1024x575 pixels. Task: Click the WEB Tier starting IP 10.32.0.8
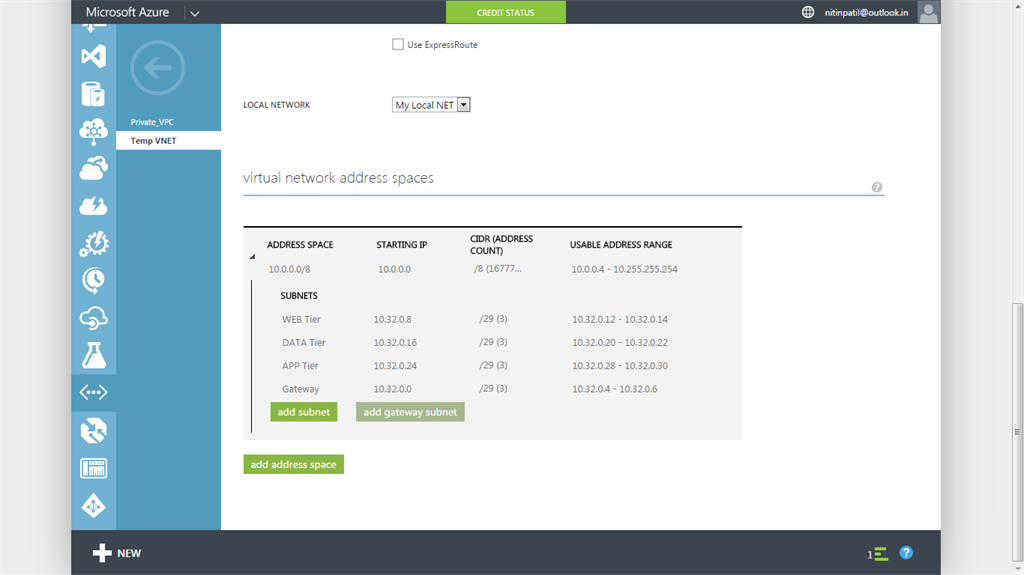click(392, 320)
